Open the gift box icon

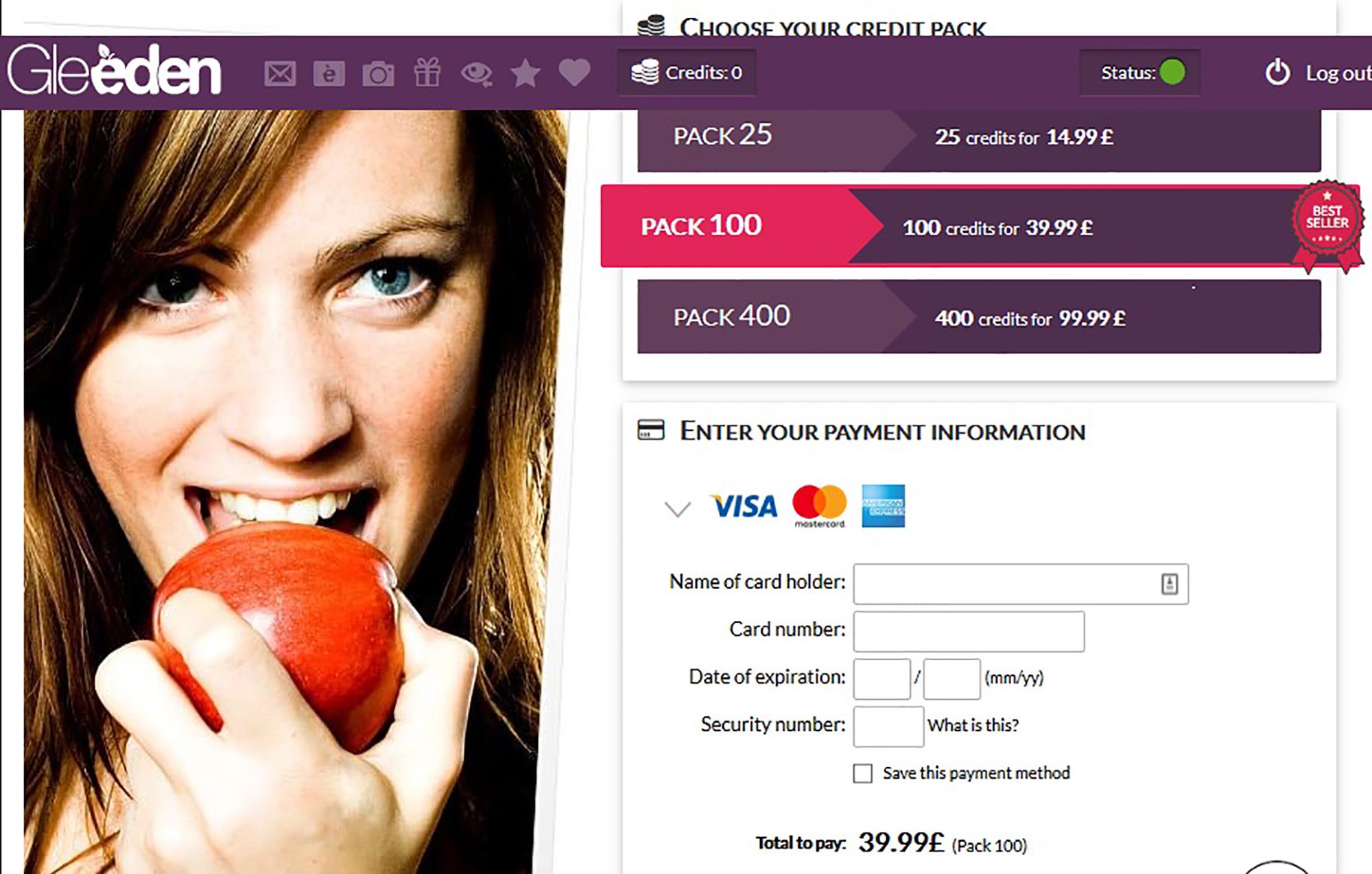427,72
